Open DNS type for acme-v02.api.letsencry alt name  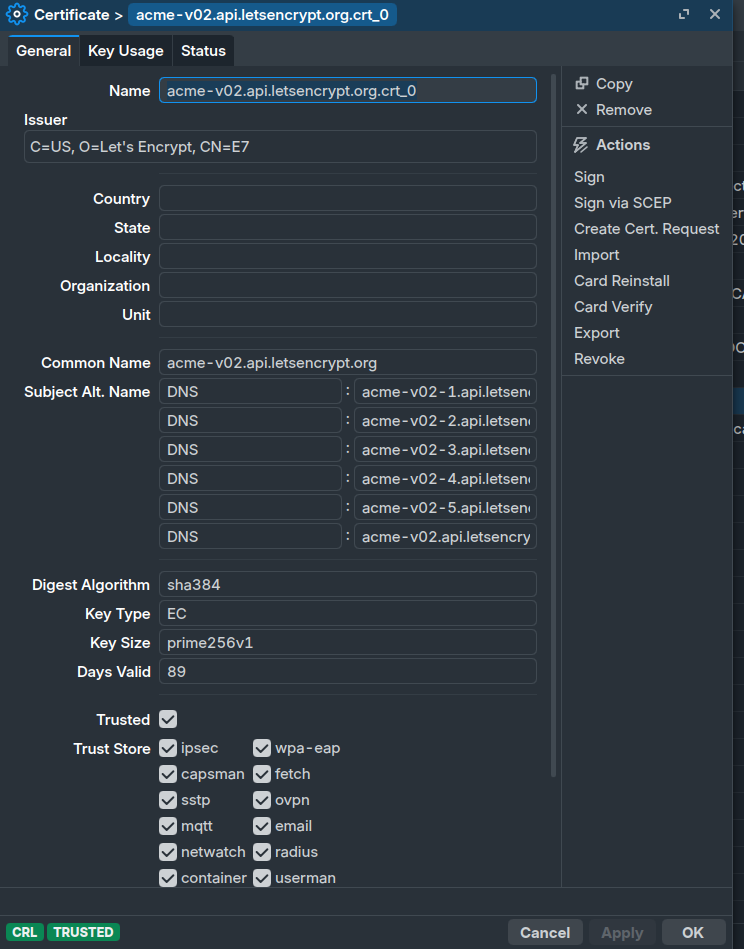pos(250,537)
